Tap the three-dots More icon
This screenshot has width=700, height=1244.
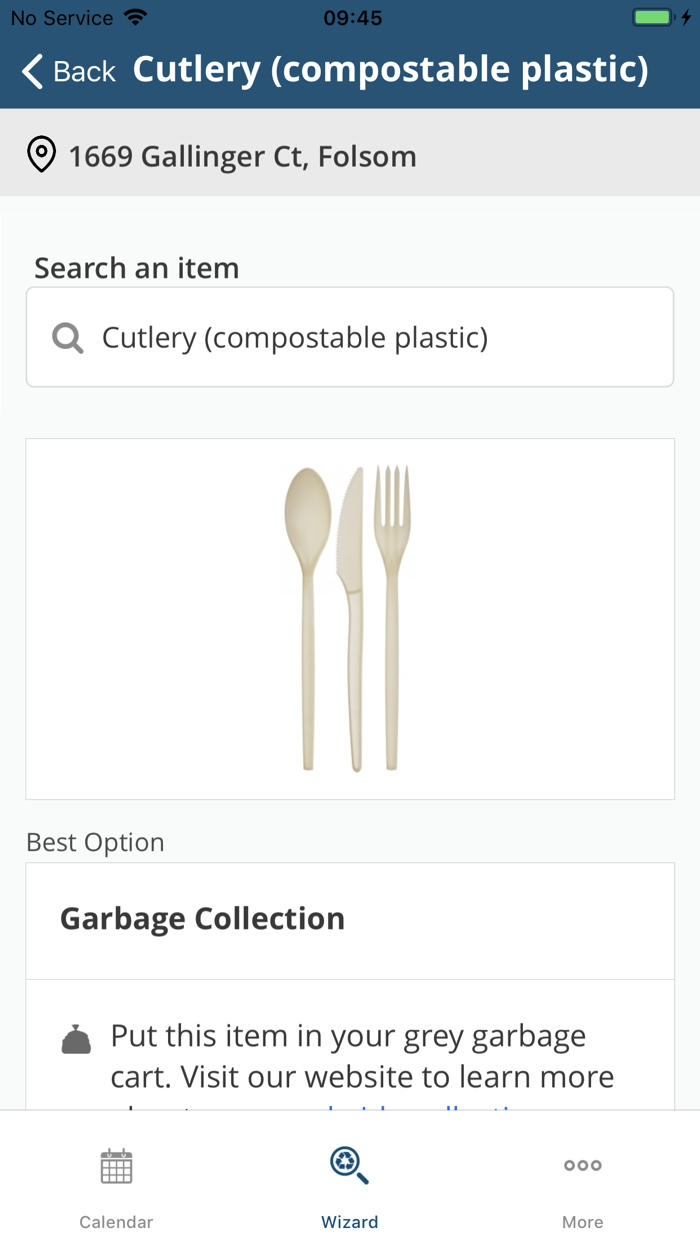pos(582,1165)
